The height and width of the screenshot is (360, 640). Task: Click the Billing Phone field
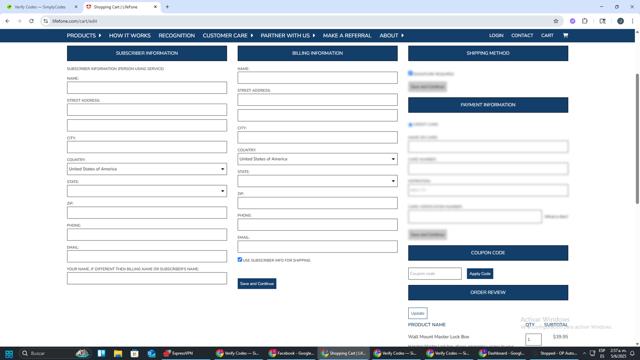coord(318,224)
